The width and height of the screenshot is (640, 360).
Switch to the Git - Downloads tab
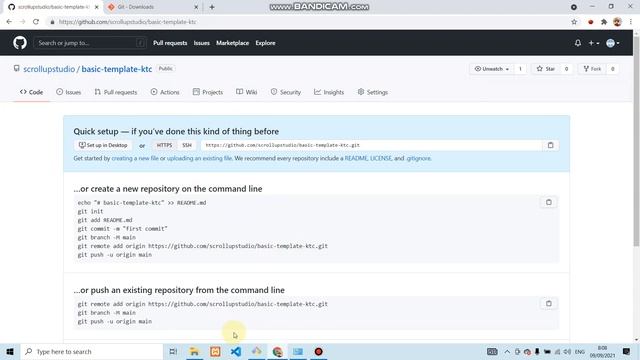[151, 7]
